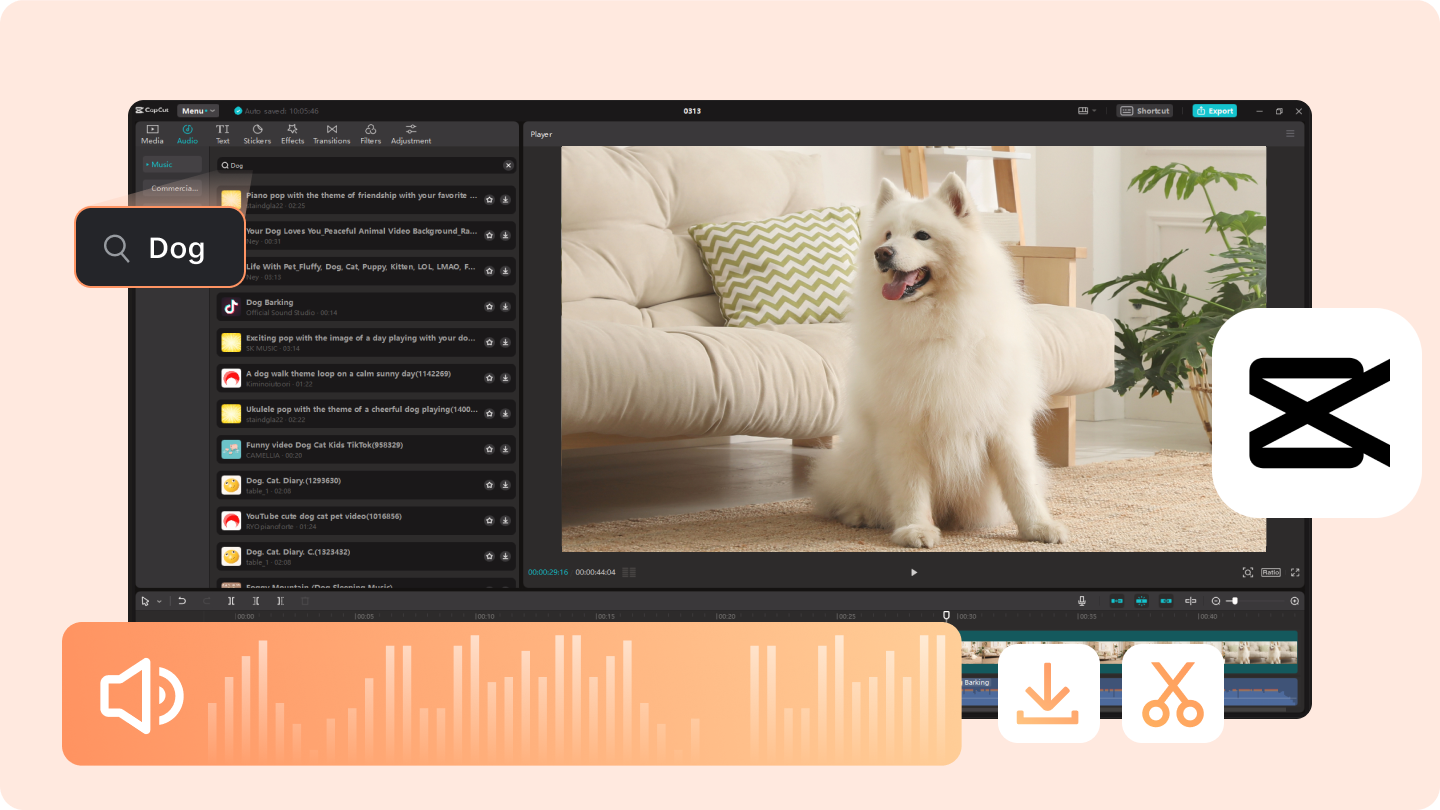Toggle auto snapping in the timeline toolbar
The width and height of the screenshot is (1440, 810).
1141,600
